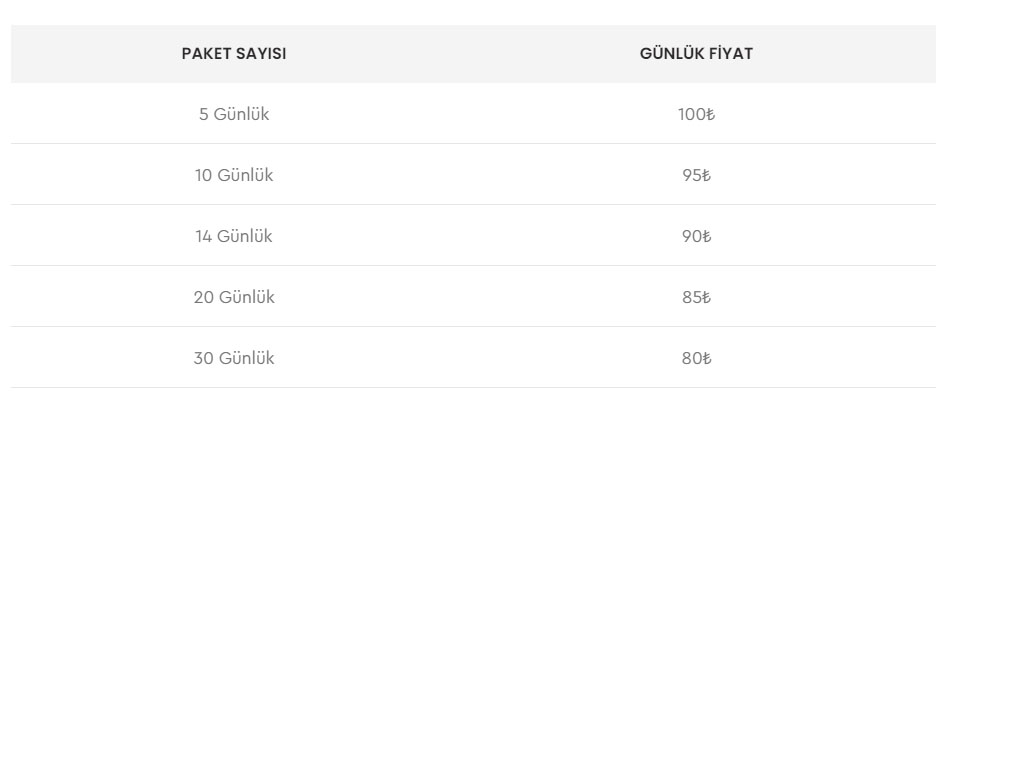Click the GÜNLÜK FİYAT column header
Screen dimensions: 1024x768
[x=696, y=54]
